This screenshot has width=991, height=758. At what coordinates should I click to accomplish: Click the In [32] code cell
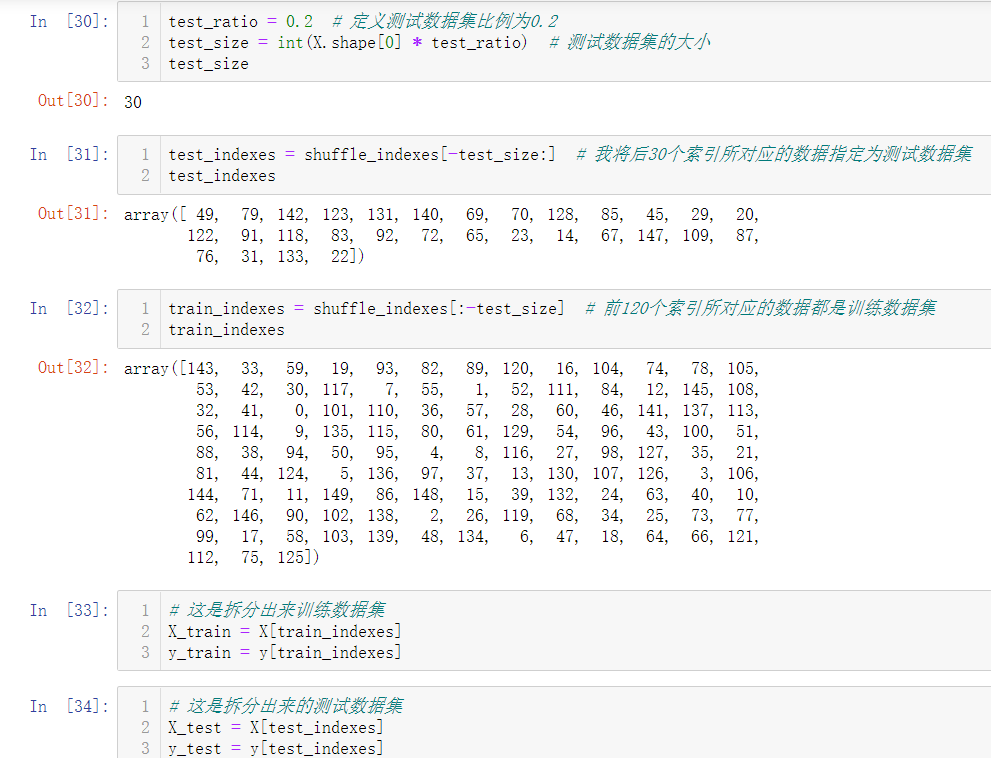(554, 319)
